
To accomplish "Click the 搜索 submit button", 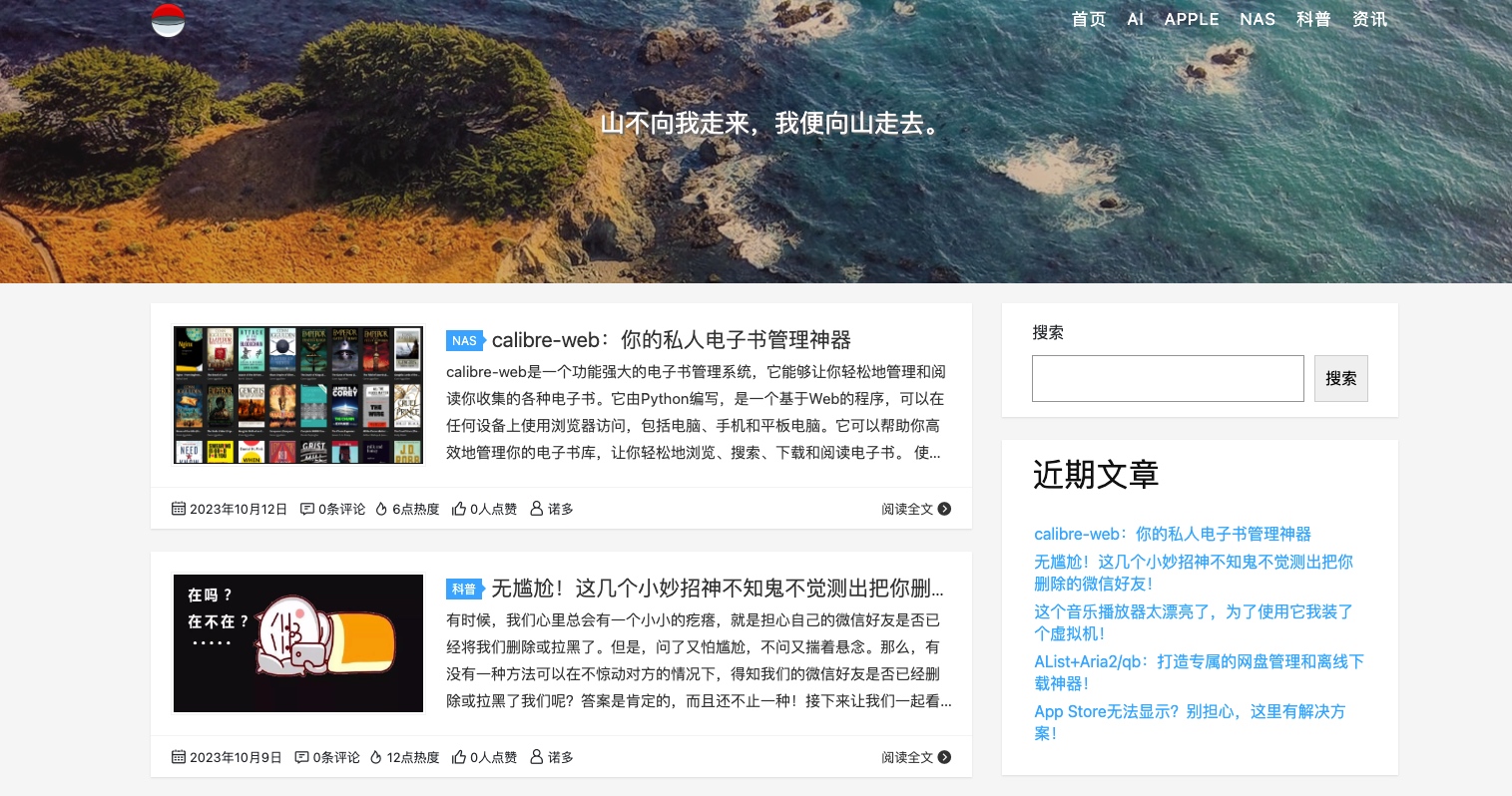I will click(1340, 378).
